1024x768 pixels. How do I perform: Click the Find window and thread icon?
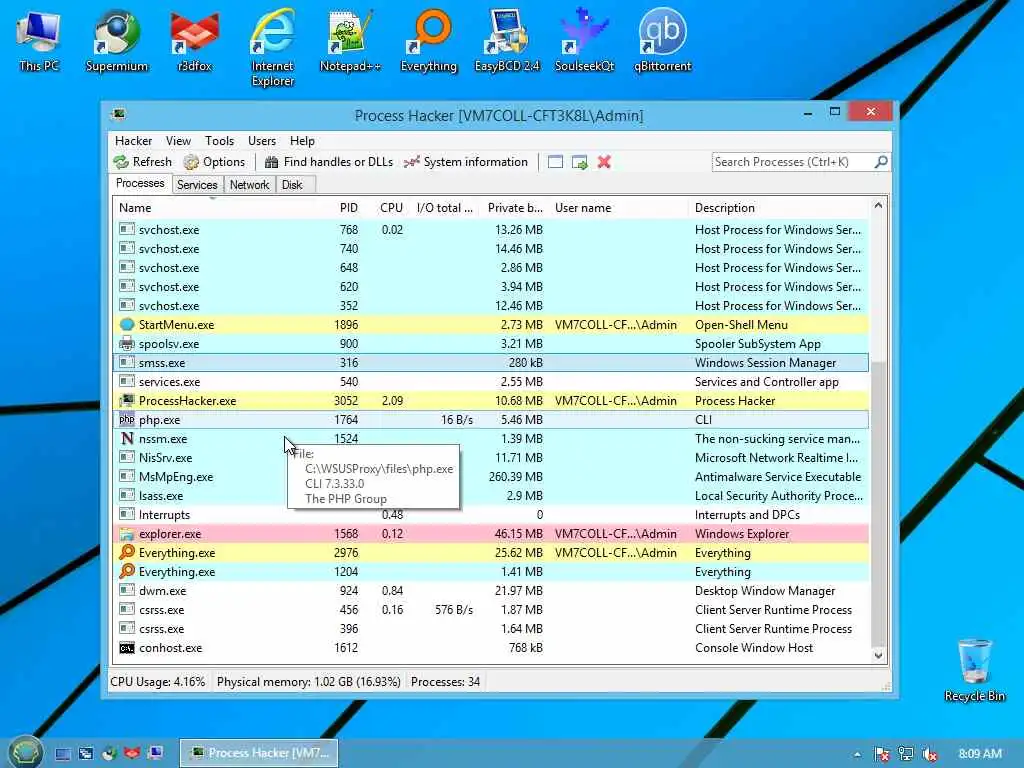coord(579,162)
